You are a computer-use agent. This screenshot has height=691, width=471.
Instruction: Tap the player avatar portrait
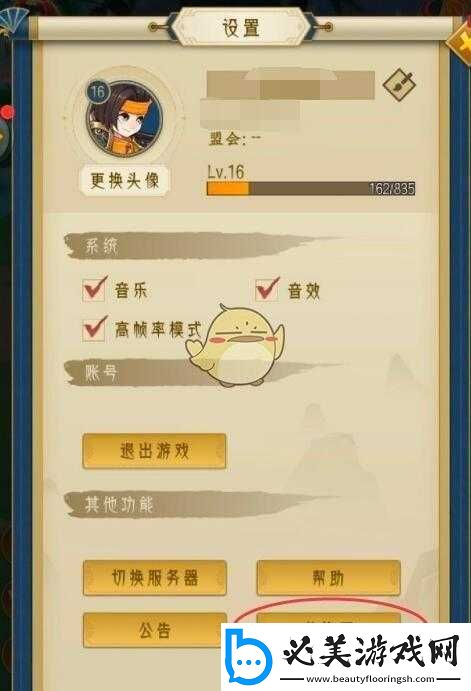[x=125, y=119]
